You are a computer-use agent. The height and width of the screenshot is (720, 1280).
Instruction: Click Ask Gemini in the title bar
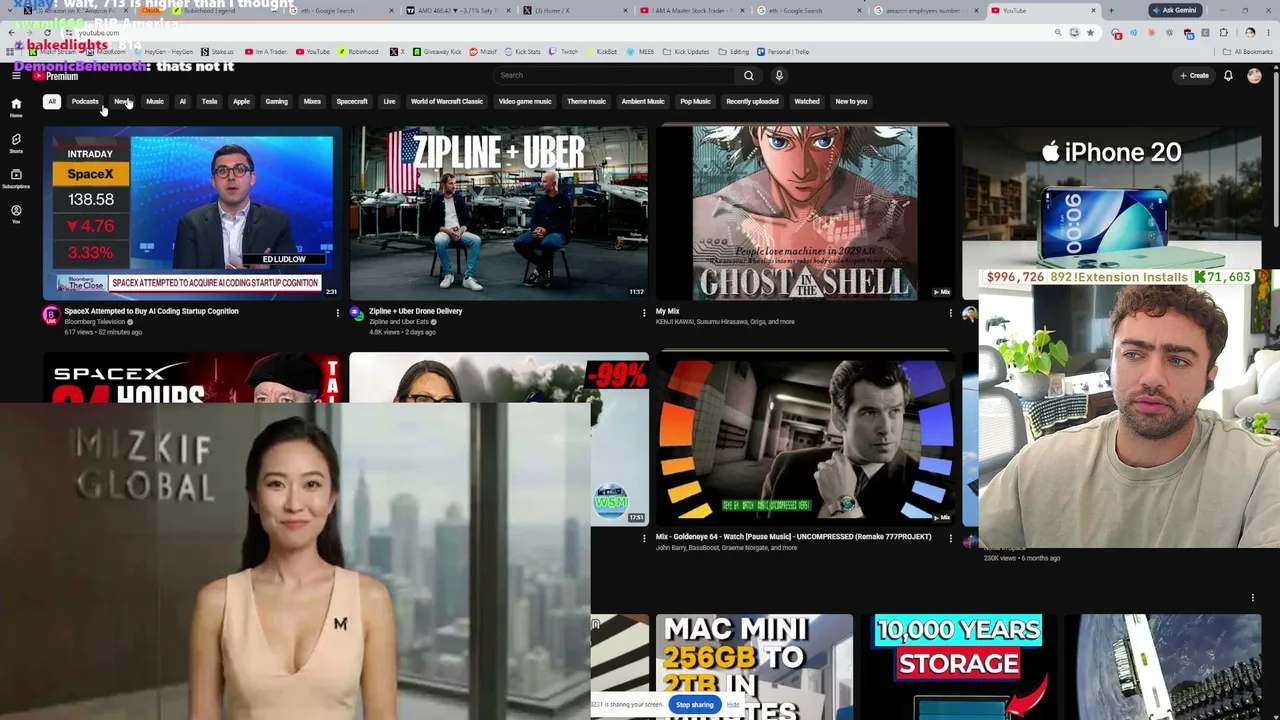[x=1175, y=11]
